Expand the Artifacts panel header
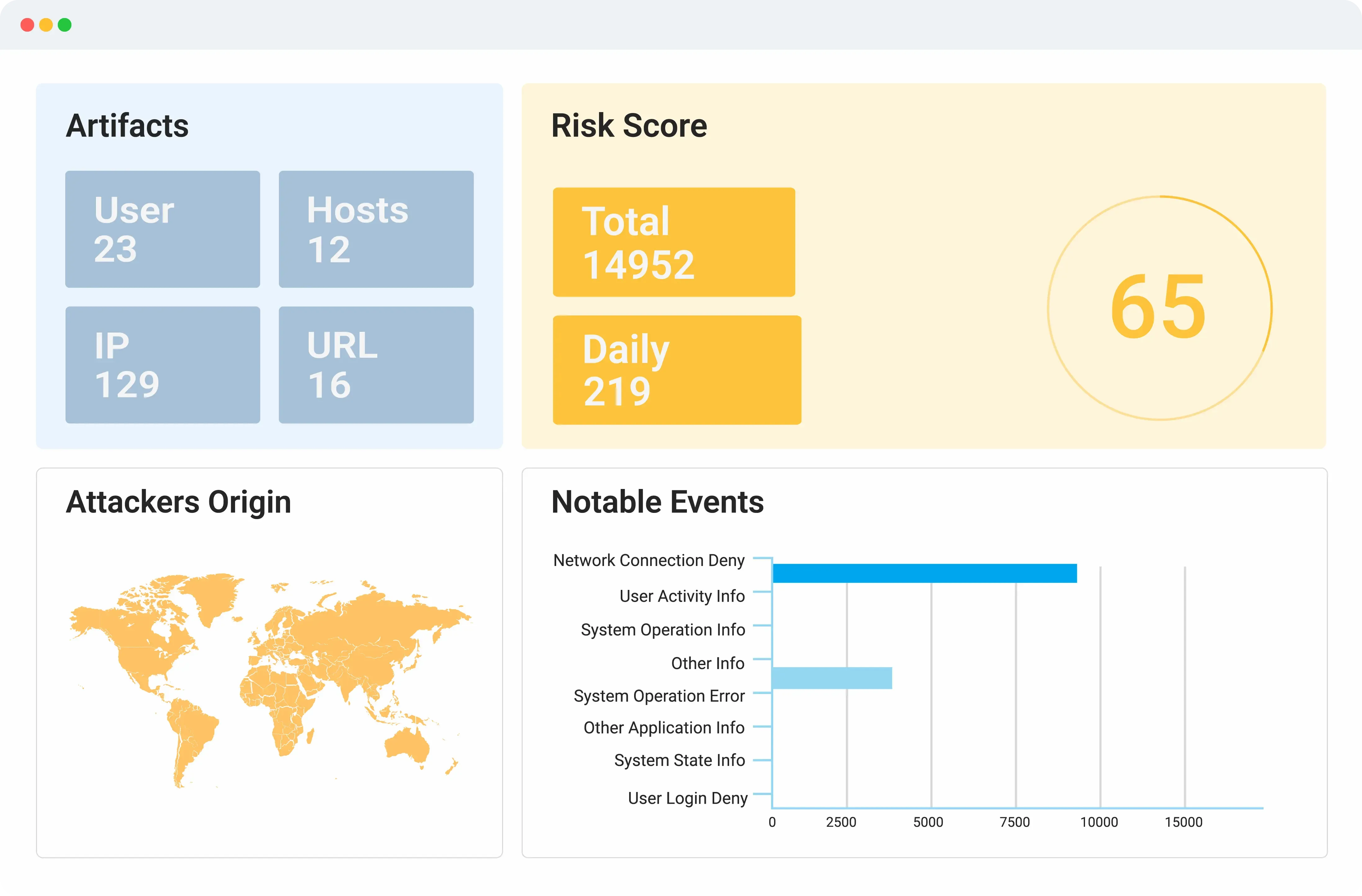This screenshot has width=1362, height=896. [x=128, y=126]
